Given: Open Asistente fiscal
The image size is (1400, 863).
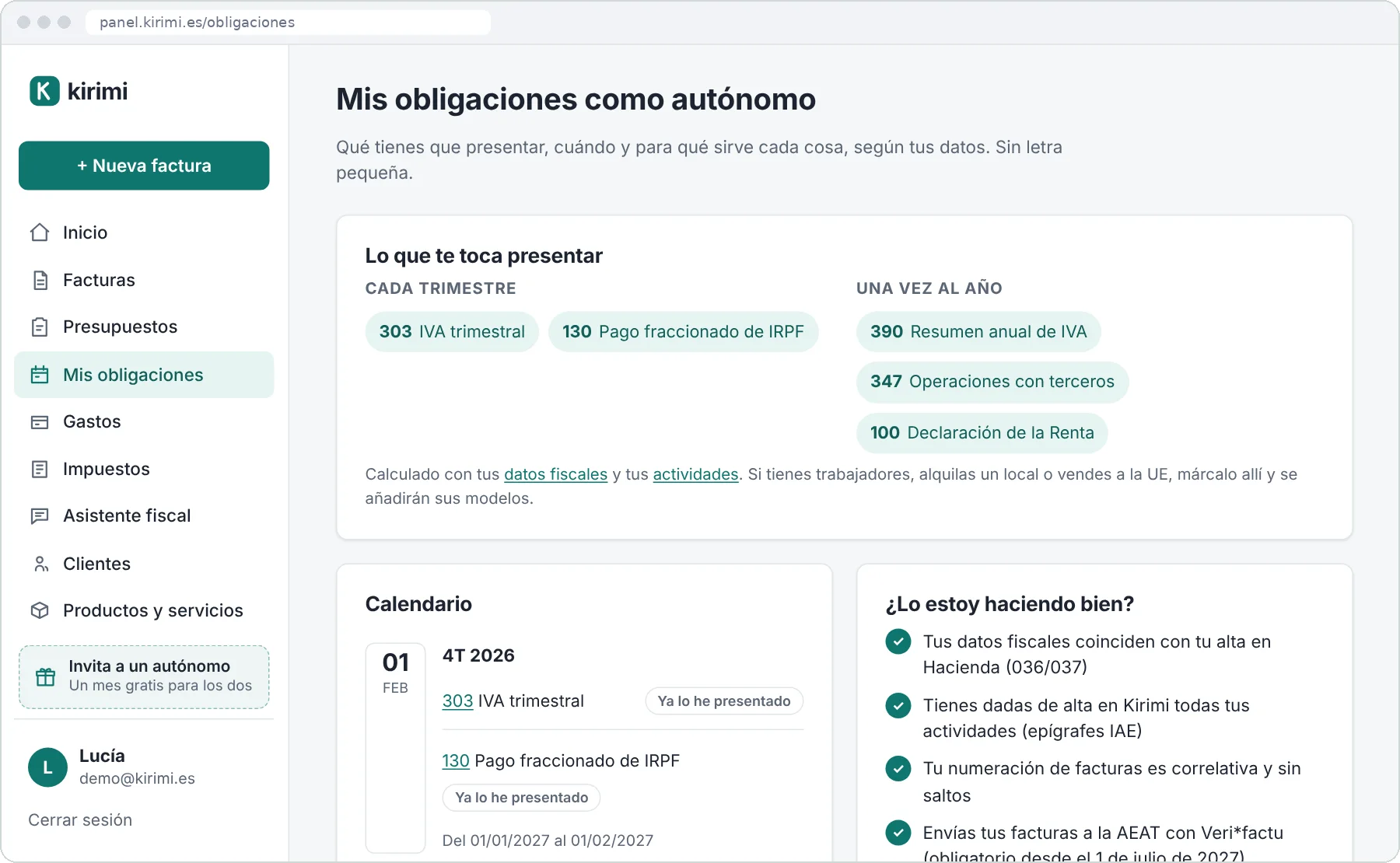Looking at the screenshot, I should pos(144,516).
